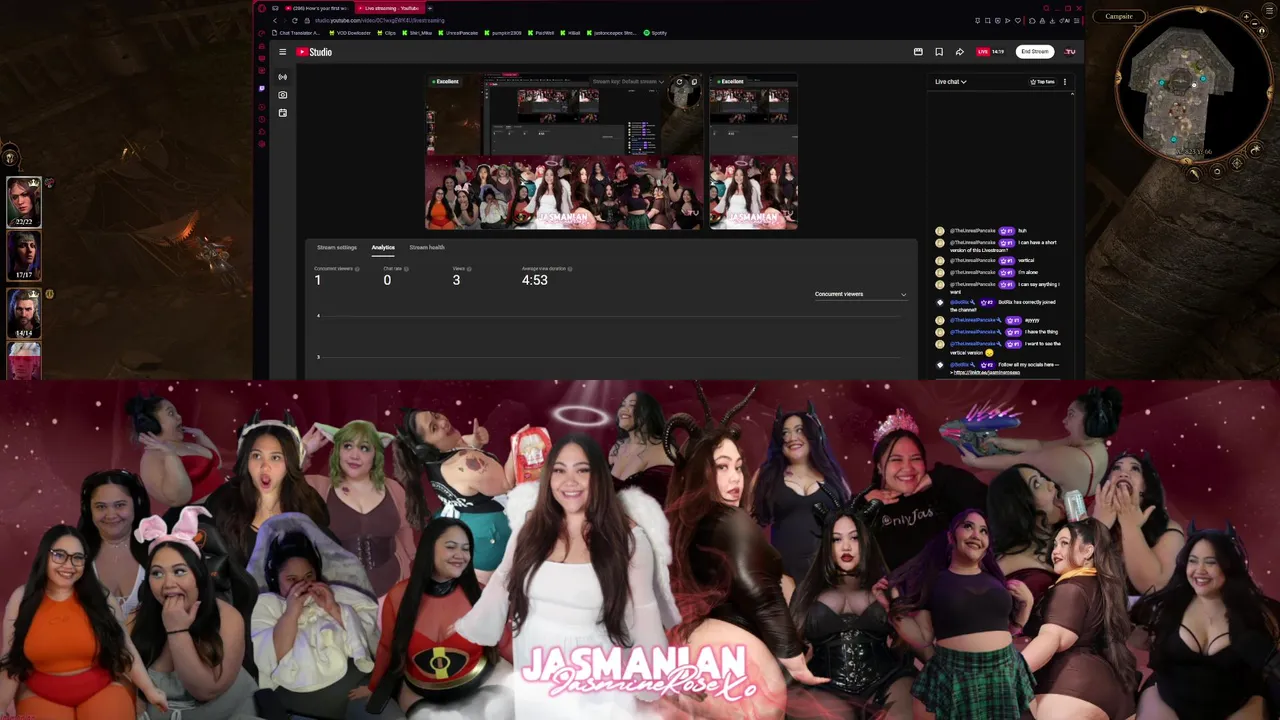
Task: Click the share arrow icon in Studio header
Action: [959, 52]
